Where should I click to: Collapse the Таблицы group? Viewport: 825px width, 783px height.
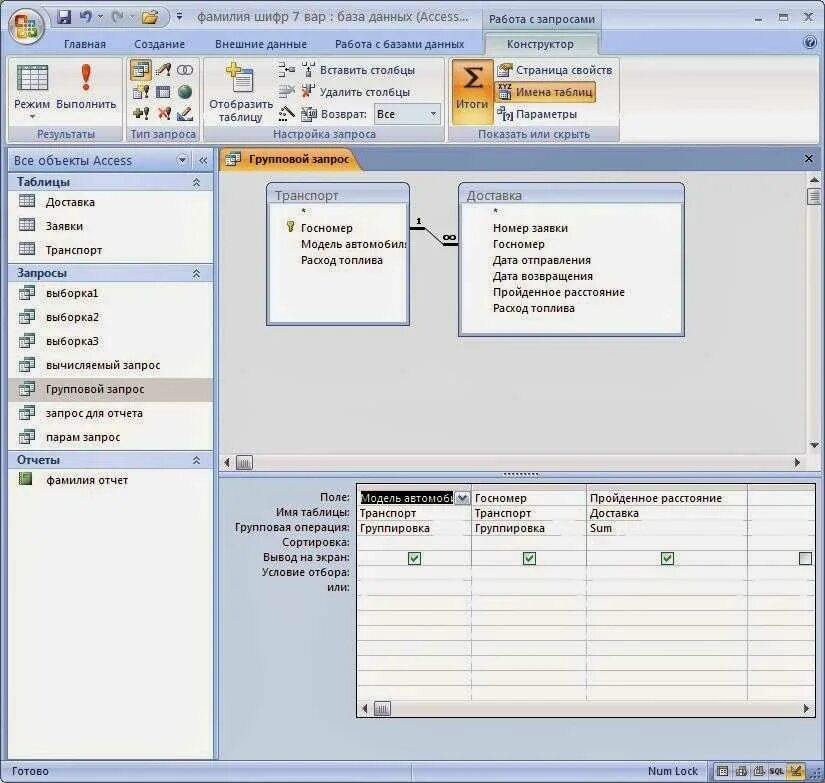[x=196, y=182]
